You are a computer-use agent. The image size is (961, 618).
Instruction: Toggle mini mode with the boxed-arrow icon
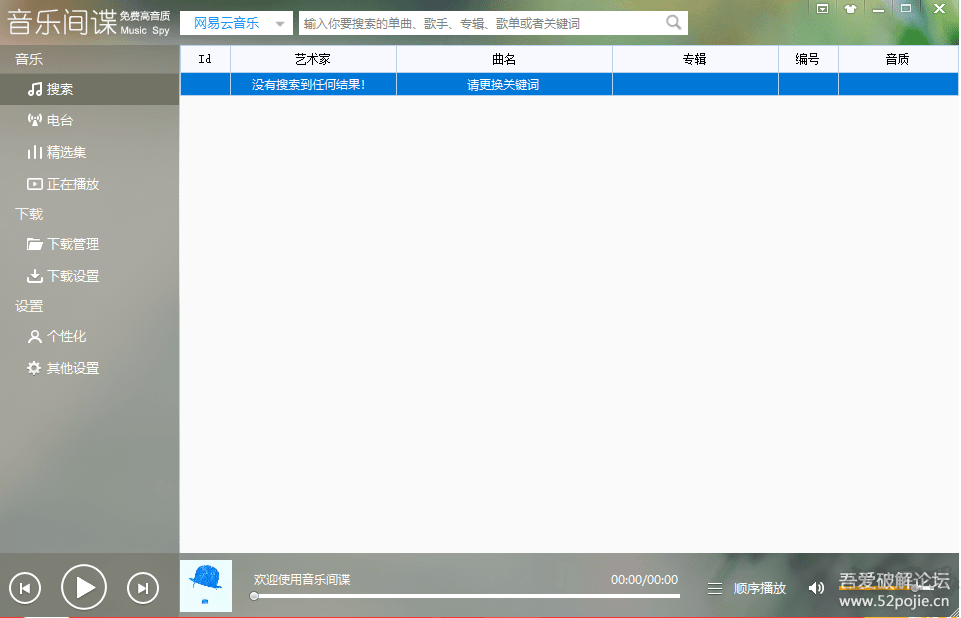(x=822, y=8)
